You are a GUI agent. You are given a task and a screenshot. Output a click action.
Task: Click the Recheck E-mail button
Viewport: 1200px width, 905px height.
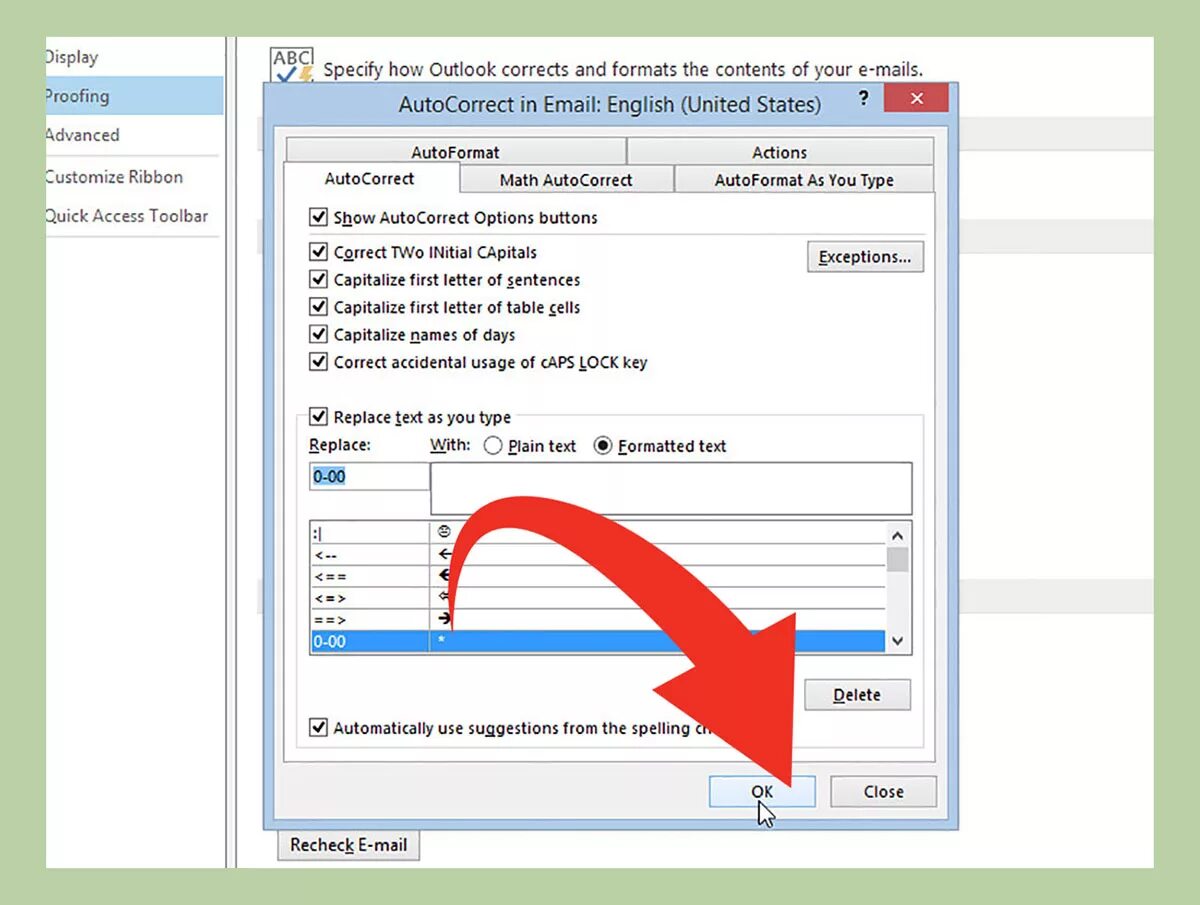349,845
